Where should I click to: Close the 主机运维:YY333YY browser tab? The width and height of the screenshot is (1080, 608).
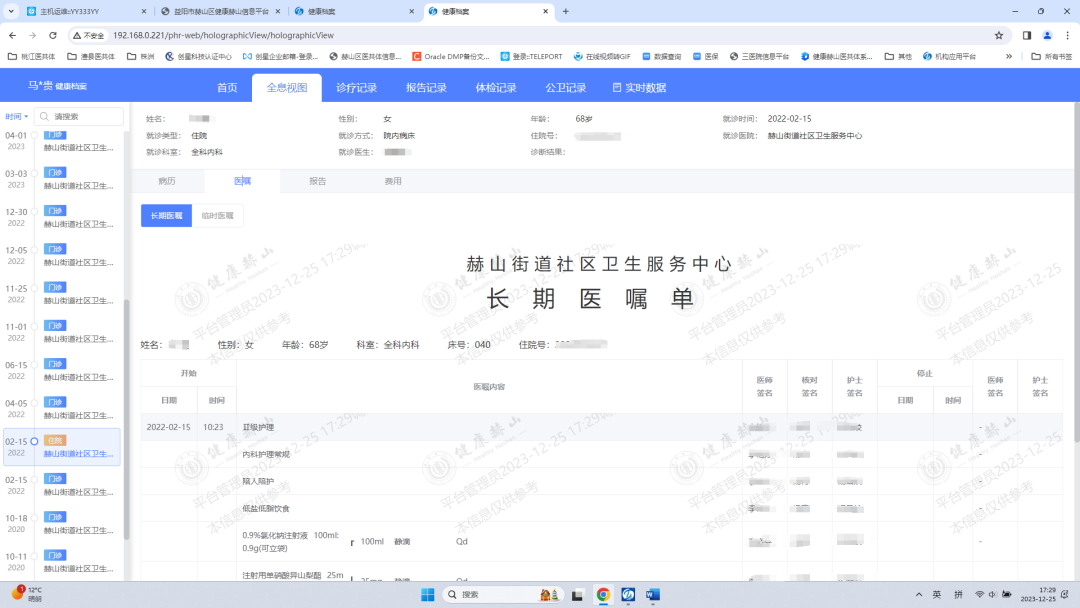[143, 11]
